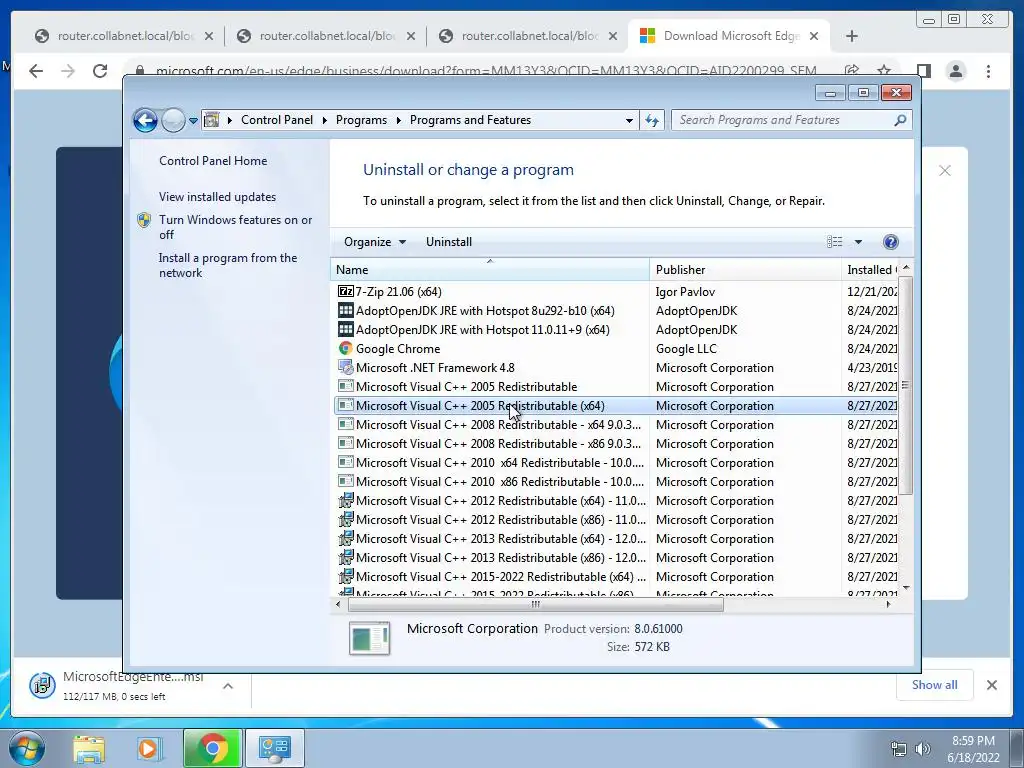1024x768 pixels.
Task: Open Turn Windows features on or off
Action: 236,227
